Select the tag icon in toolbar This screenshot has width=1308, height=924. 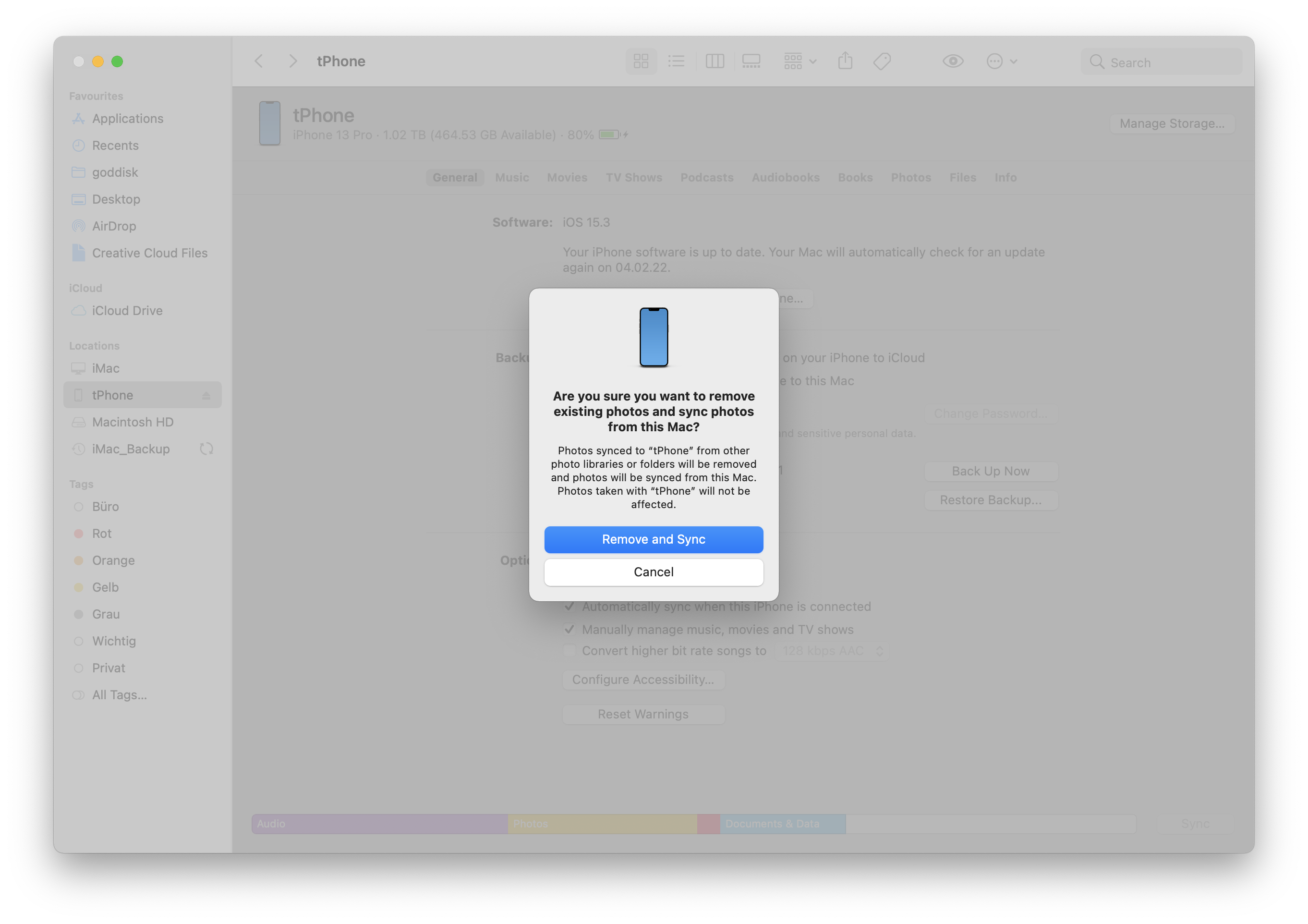pyautogui.click(x=882, y=61)
